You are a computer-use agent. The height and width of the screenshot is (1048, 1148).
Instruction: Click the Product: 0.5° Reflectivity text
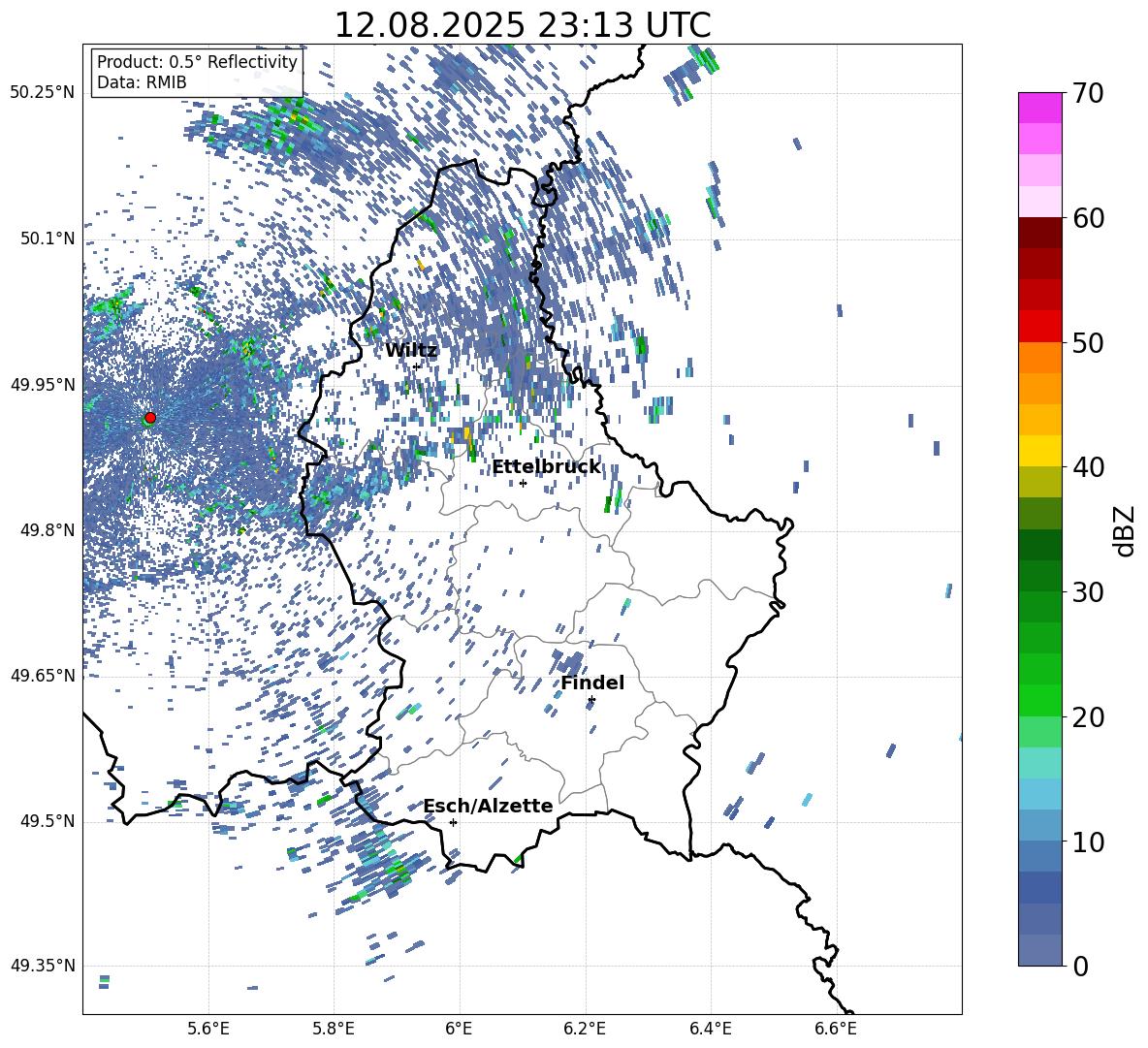pyautogui.click(x=197, y=62)
